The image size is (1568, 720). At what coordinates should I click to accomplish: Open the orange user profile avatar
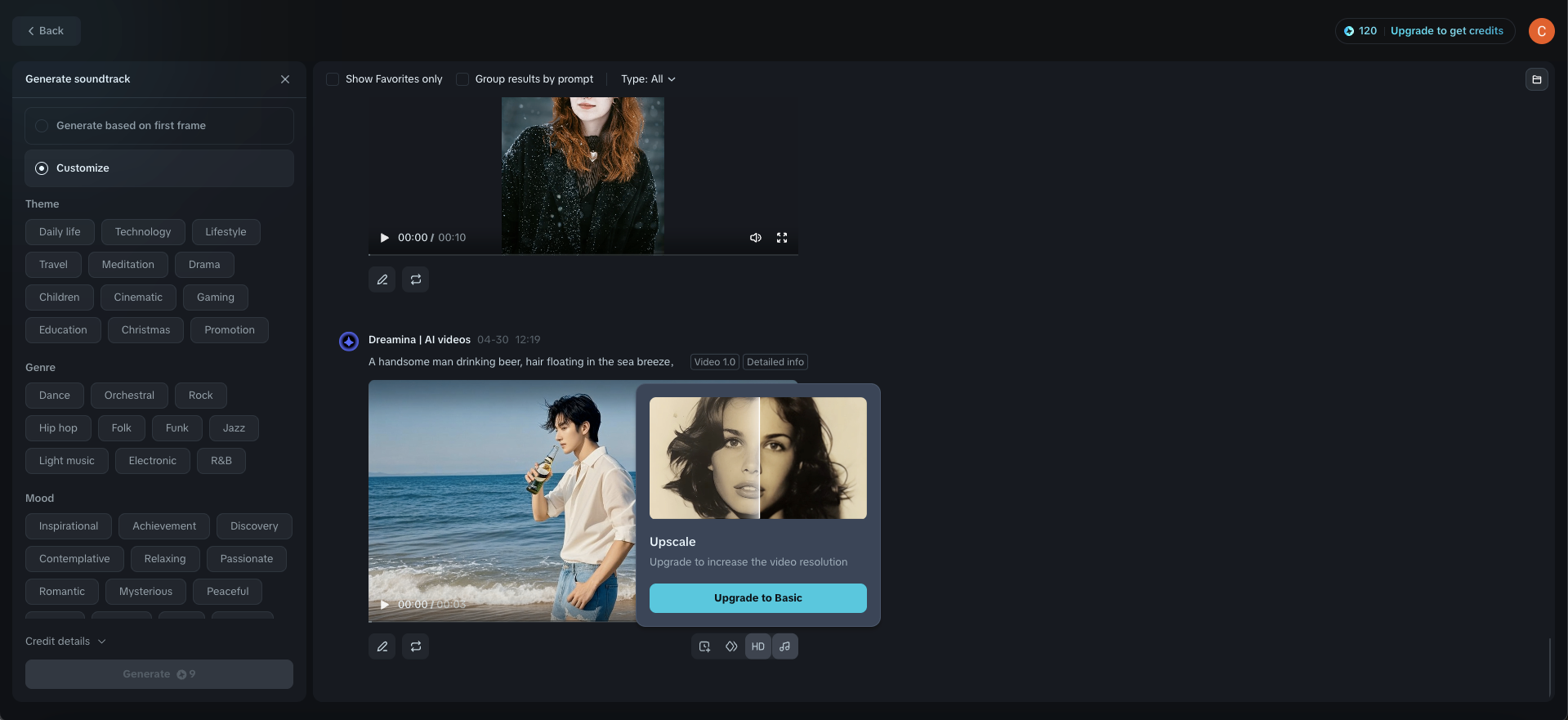(x=1542, y=31)
